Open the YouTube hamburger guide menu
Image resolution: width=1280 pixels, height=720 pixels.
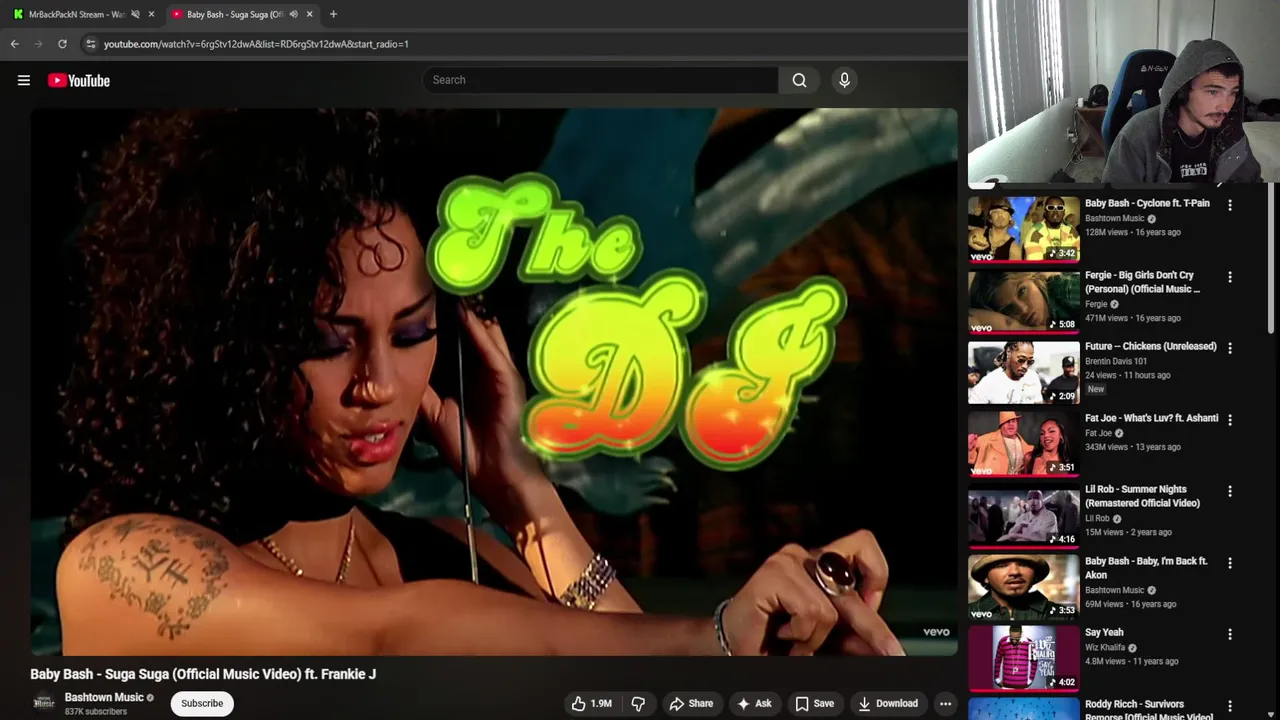coord(24,80)
